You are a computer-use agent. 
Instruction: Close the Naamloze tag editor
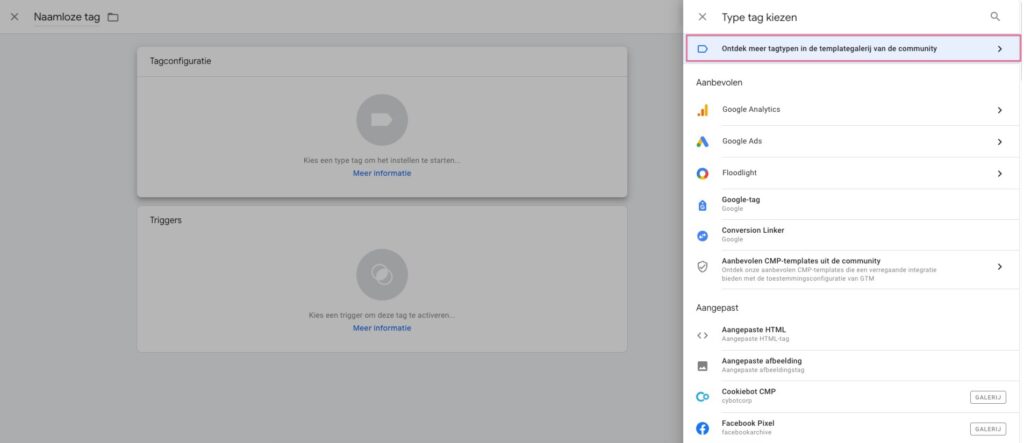(x=14, y=17)
